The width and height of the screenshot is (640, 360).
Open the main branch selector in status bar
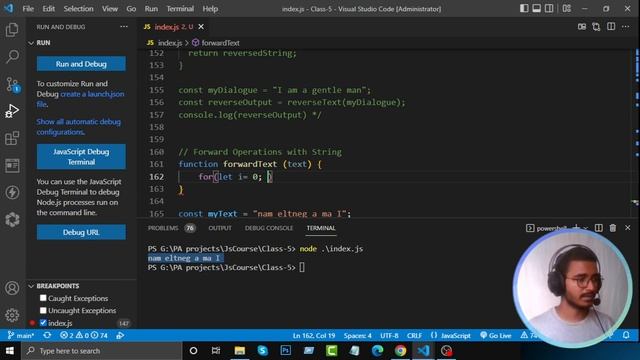point(21,336)
